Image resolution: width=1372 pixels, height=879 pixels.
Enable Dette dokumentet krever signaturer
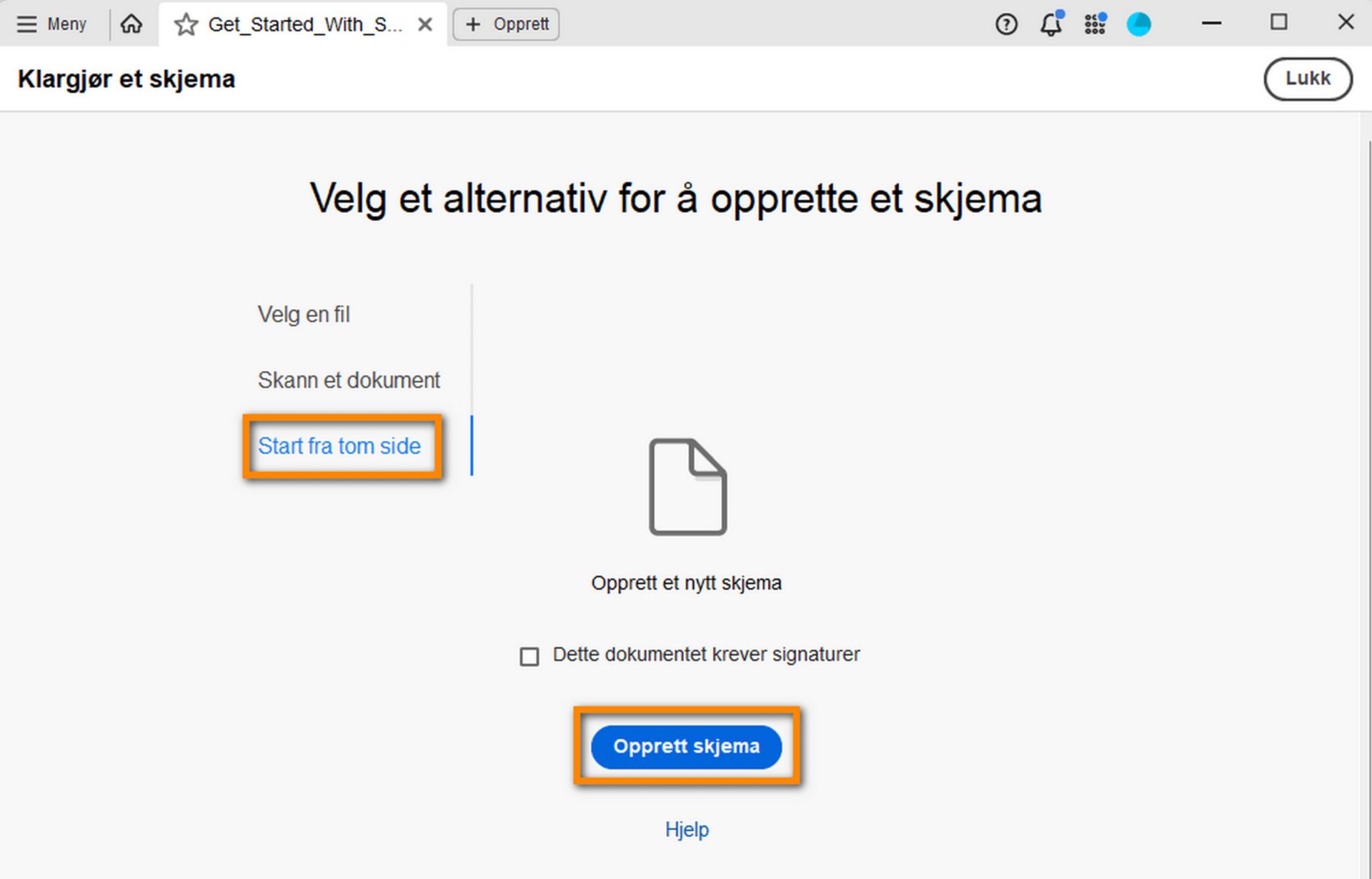point(529,656)
